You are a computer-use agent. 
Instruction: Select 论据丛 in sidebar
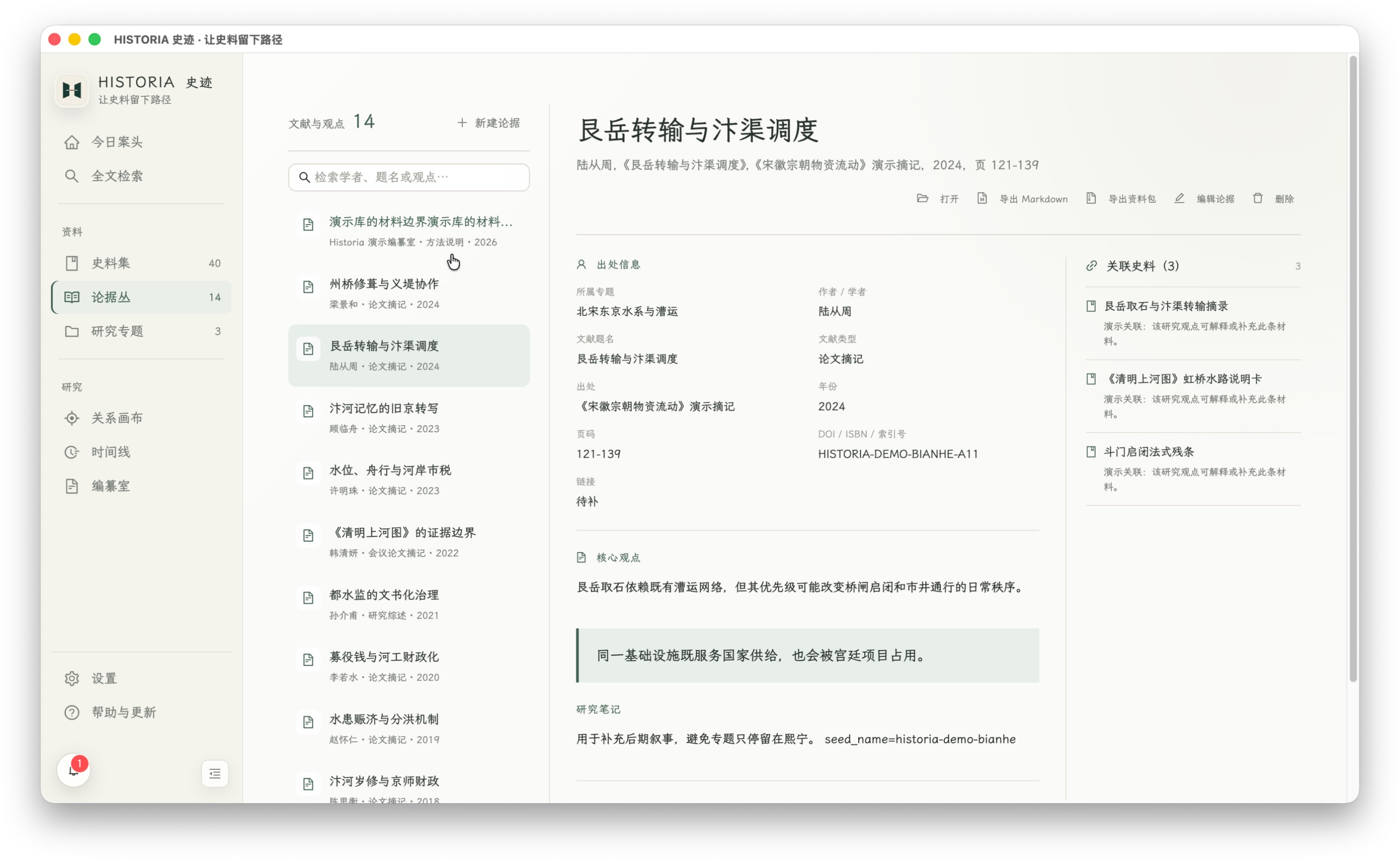click(141, 297)
